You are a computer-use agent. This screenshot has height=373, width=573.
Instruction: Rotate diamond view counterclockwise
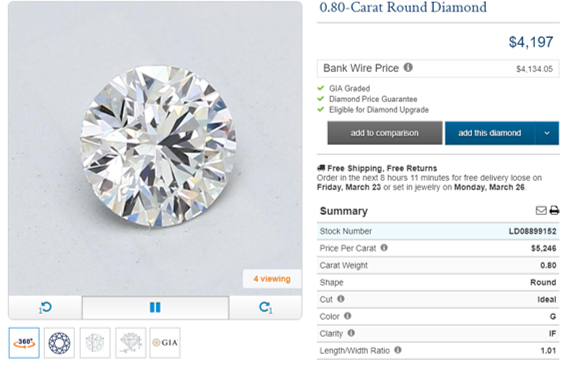point(45,308)
